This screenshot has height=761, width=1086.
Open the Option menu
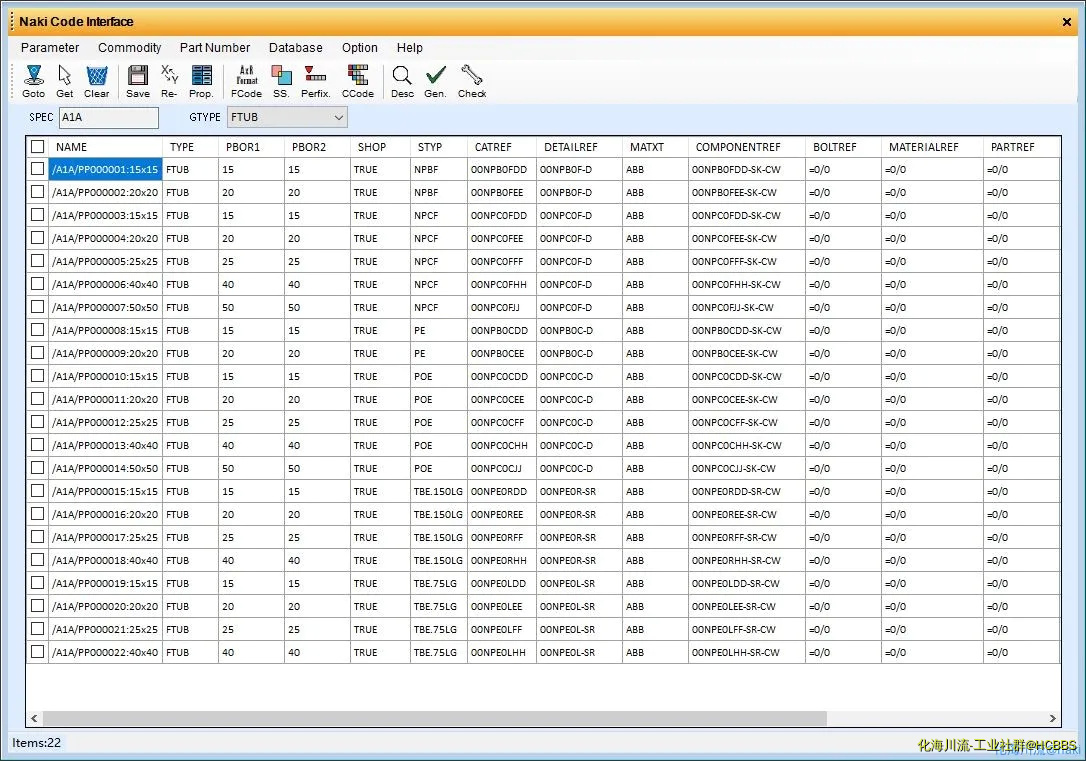[x=359, y=48]
